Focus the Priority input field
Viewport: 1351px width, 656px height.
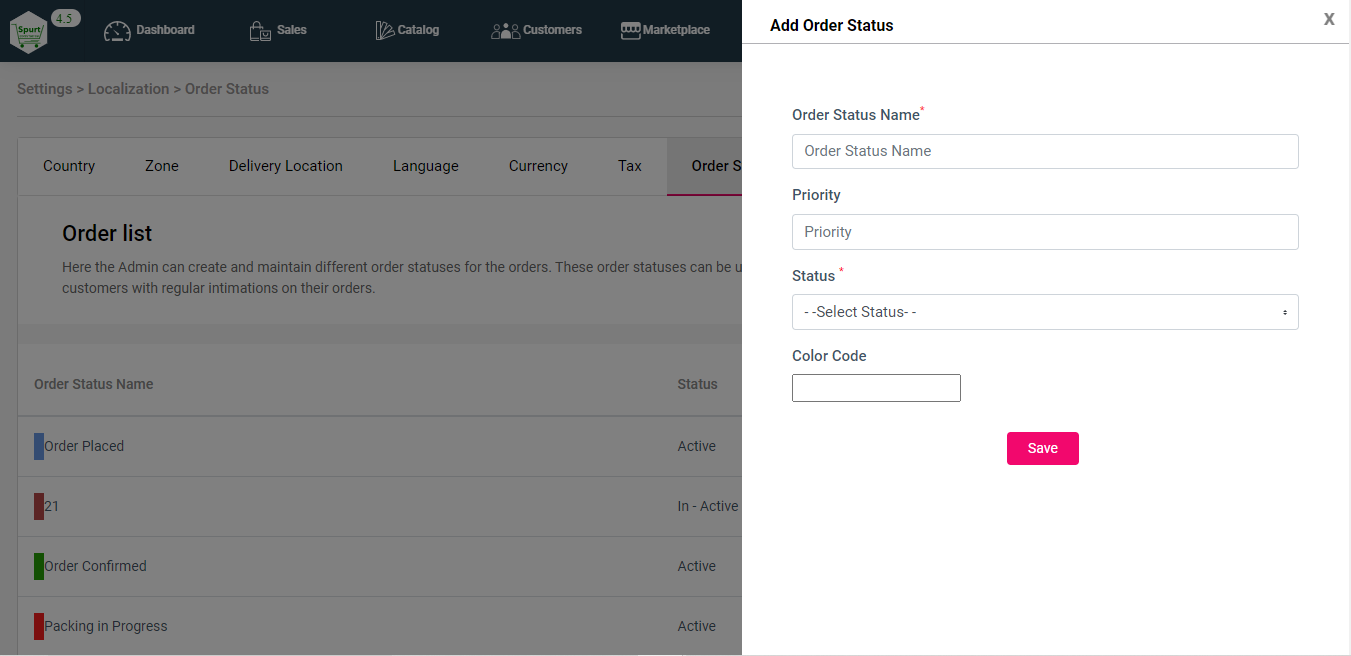click(x=1045, y=232)
